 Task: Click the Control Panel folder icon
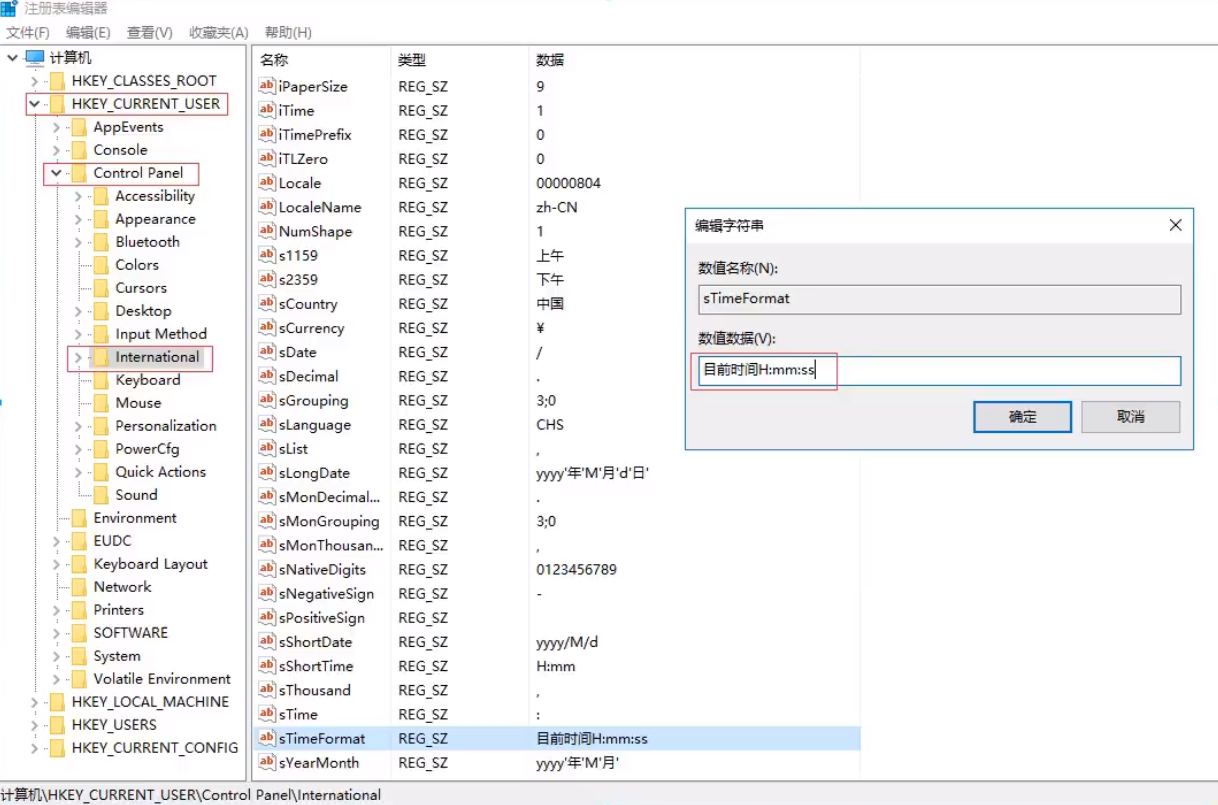79,173
